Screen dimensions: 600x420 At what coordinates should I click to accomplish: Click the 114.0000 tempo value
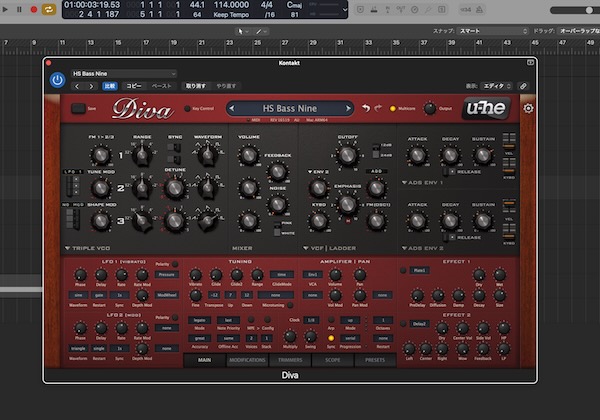click(231, 5)
